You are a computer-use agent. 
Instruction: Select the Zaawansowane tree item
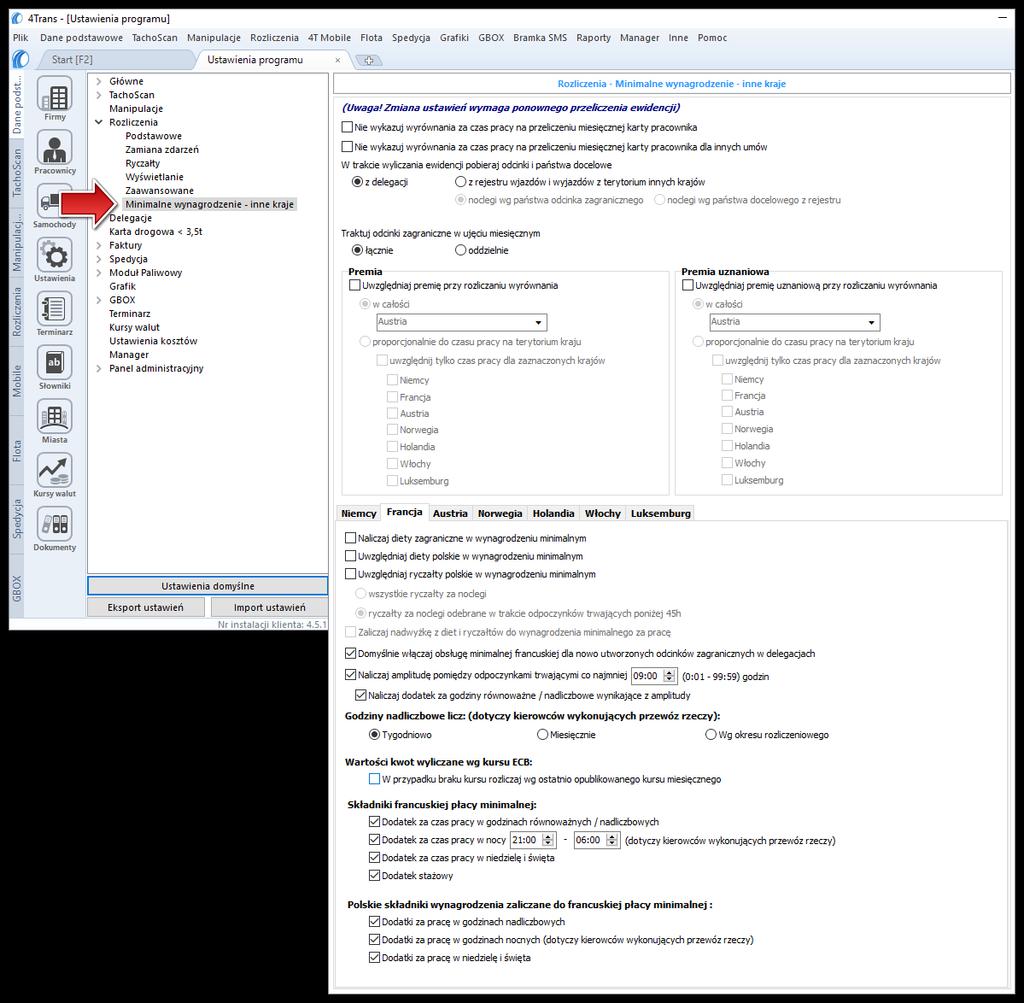[159, 191]
